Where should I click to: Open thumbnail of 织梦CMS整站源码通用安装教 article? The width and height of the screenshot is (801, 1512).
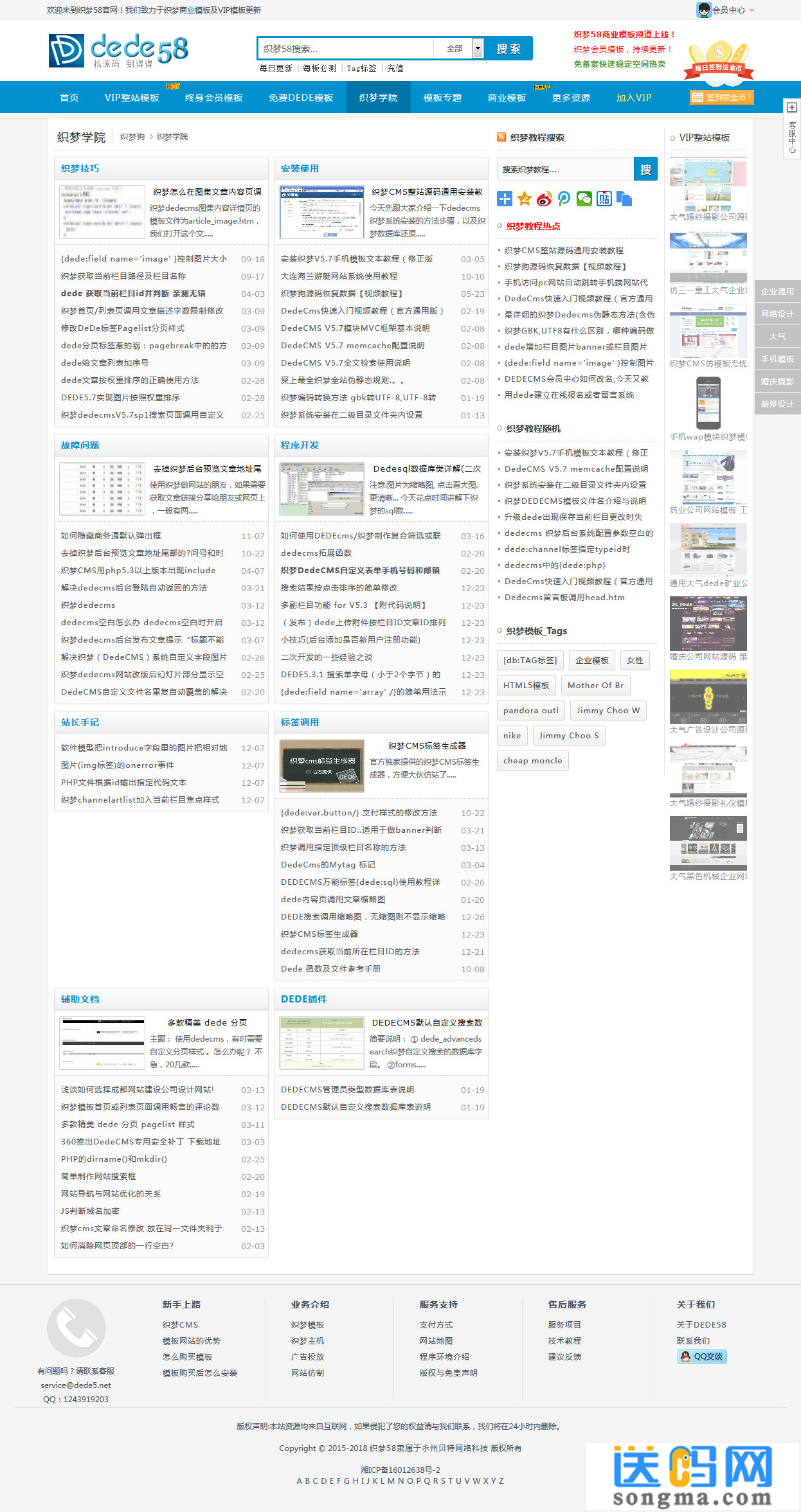coord(322,212)
